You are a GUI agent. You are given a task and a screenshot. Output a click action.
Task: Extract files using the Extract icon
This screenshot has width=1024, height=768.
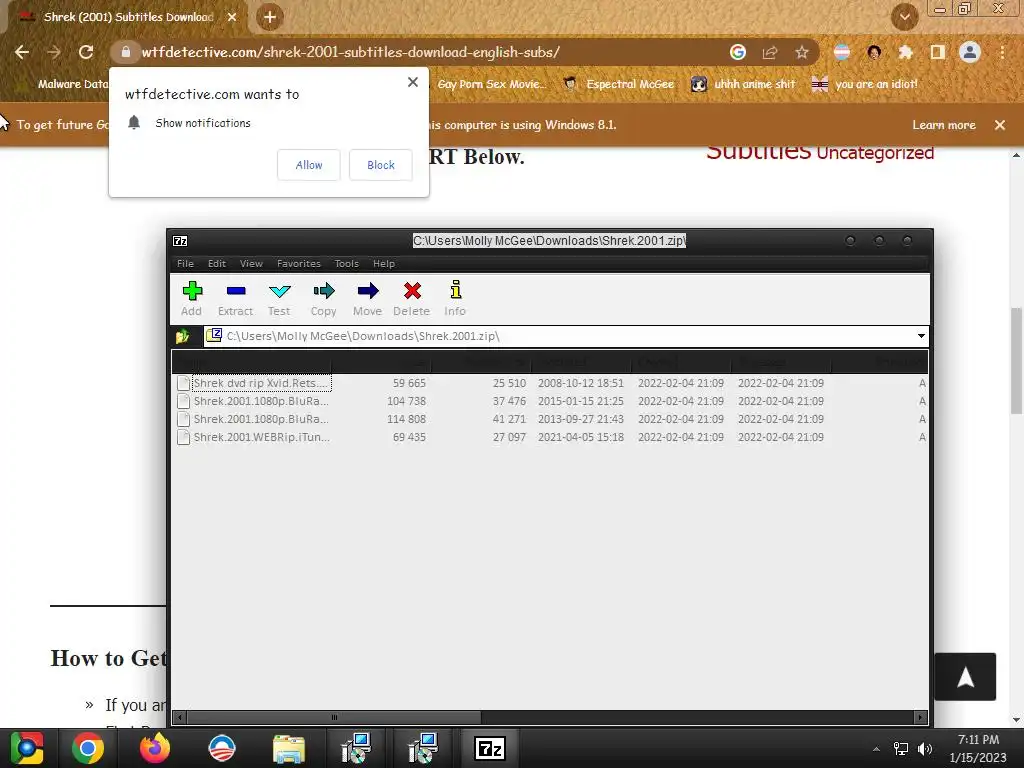[235, 298]
